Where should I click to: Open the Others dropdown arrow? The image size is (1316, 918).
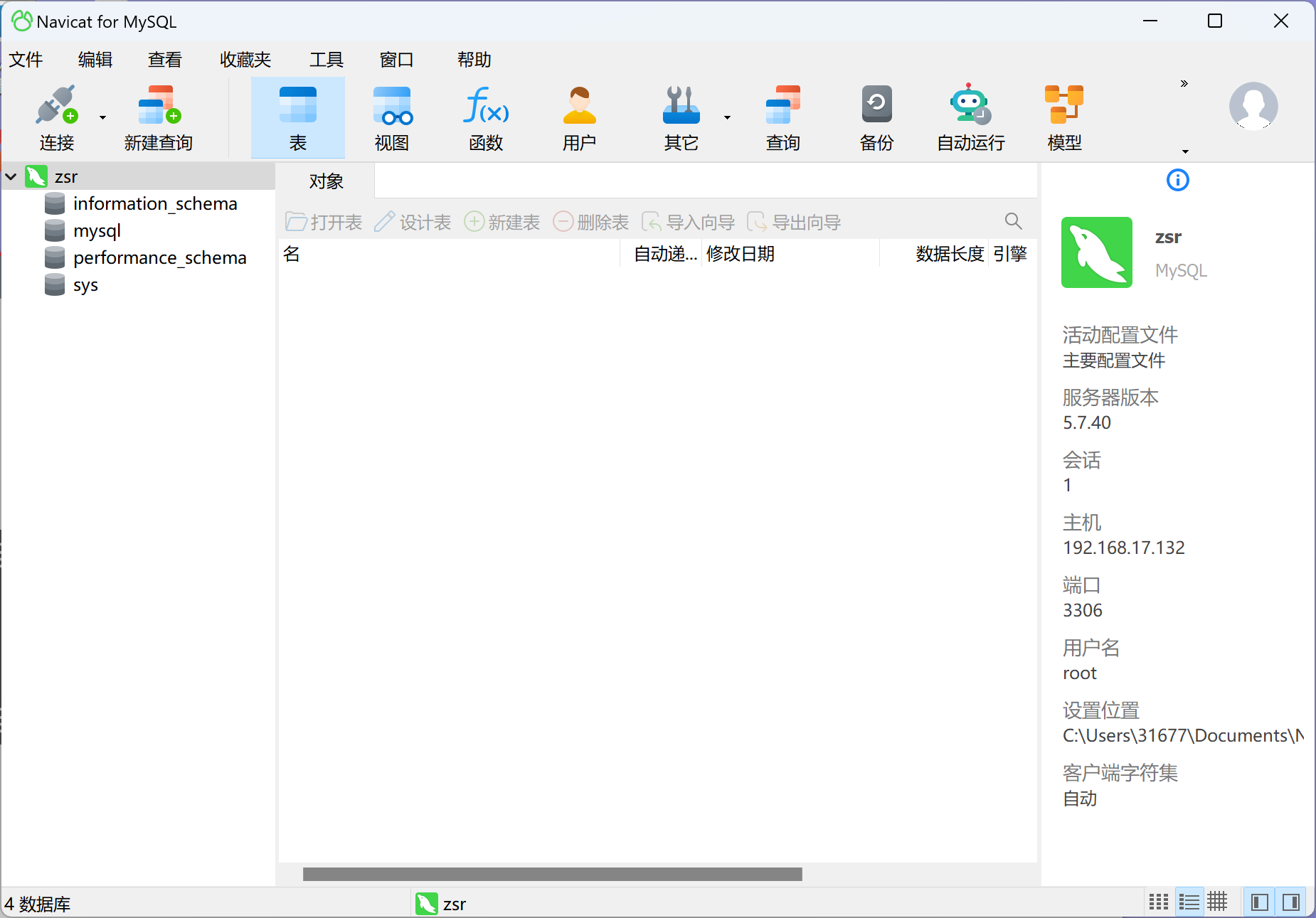(727, 118)
